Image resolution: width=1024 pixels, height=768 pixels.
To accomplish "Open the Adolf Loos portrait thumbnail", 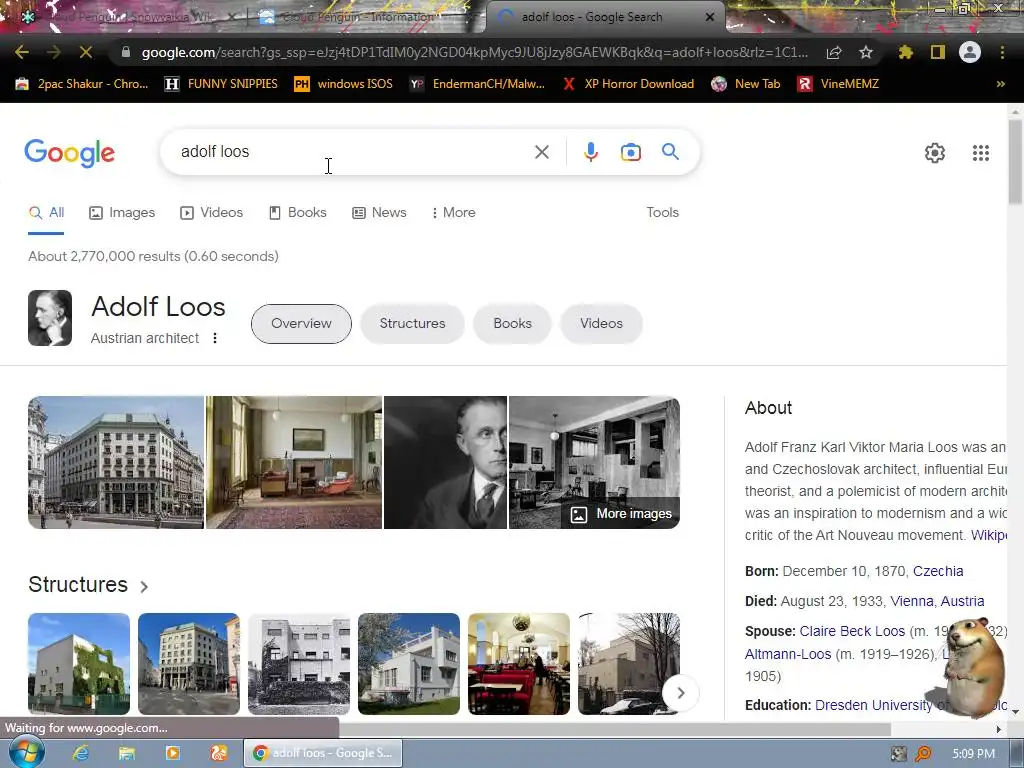I will [x=50, y=318].
